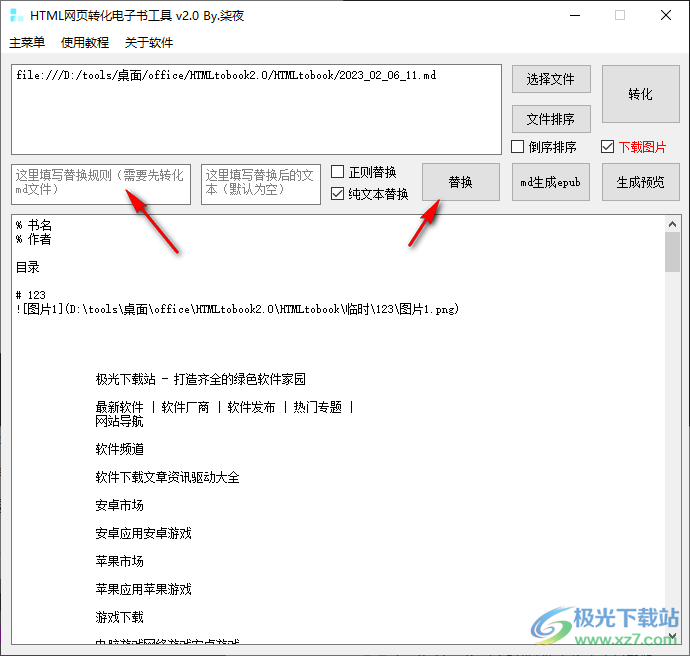This screenshot has width=690, height=656.
Task: Click the 文件排序 button
Action: click(x=551, y=119)
